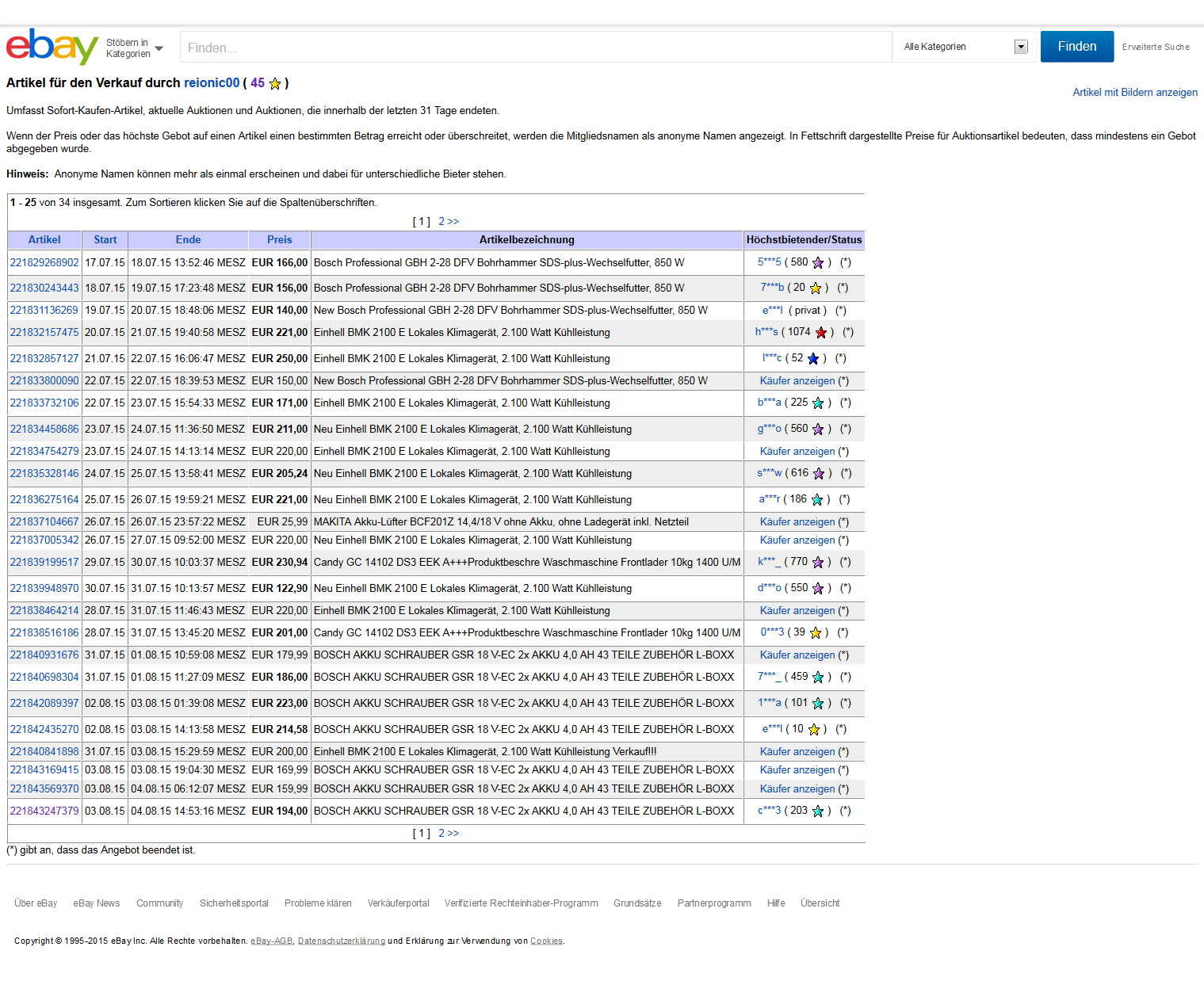Open Grundsätze footer link

(x=637, y=903)
